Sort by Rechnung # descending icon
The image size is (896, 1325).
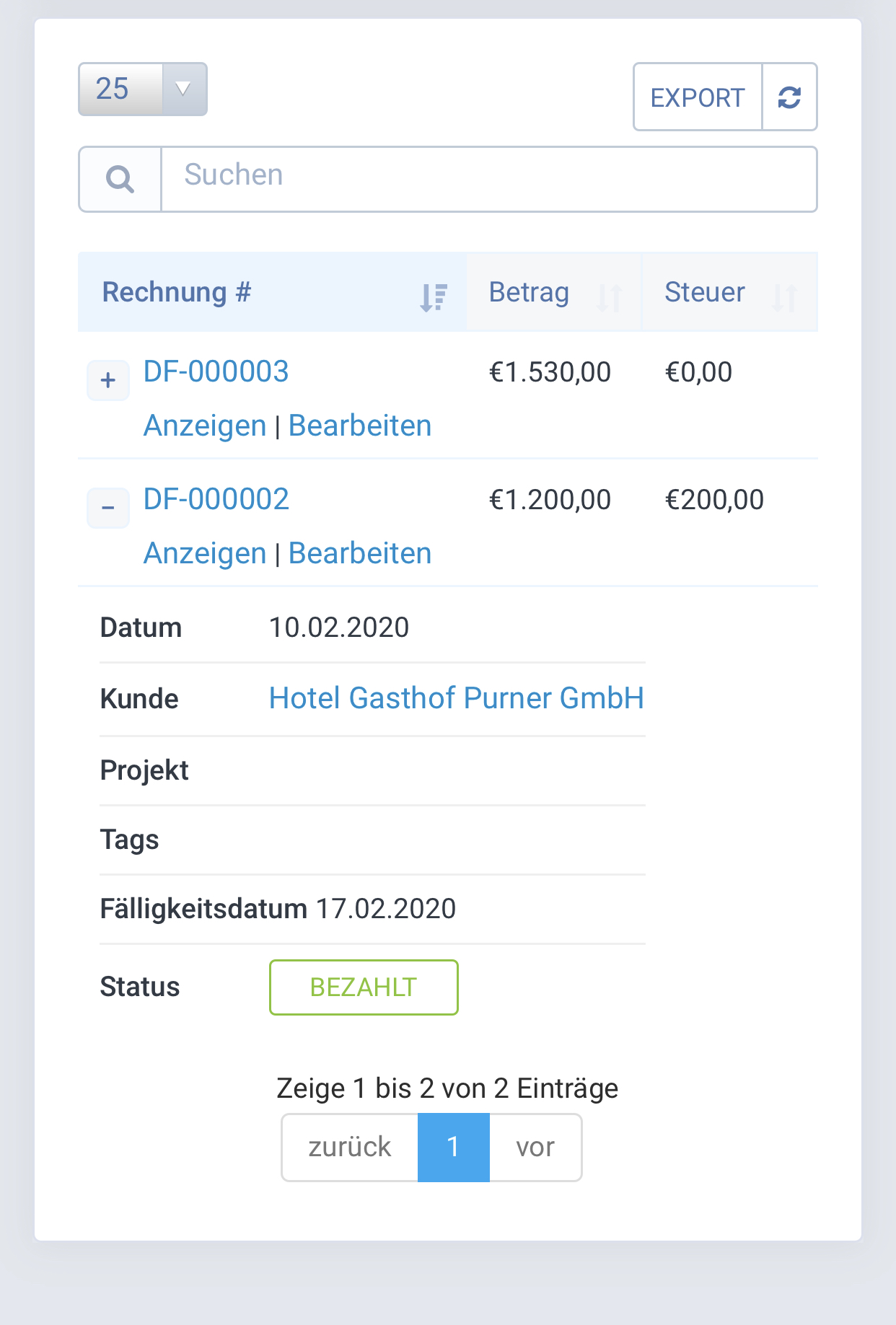434,296
